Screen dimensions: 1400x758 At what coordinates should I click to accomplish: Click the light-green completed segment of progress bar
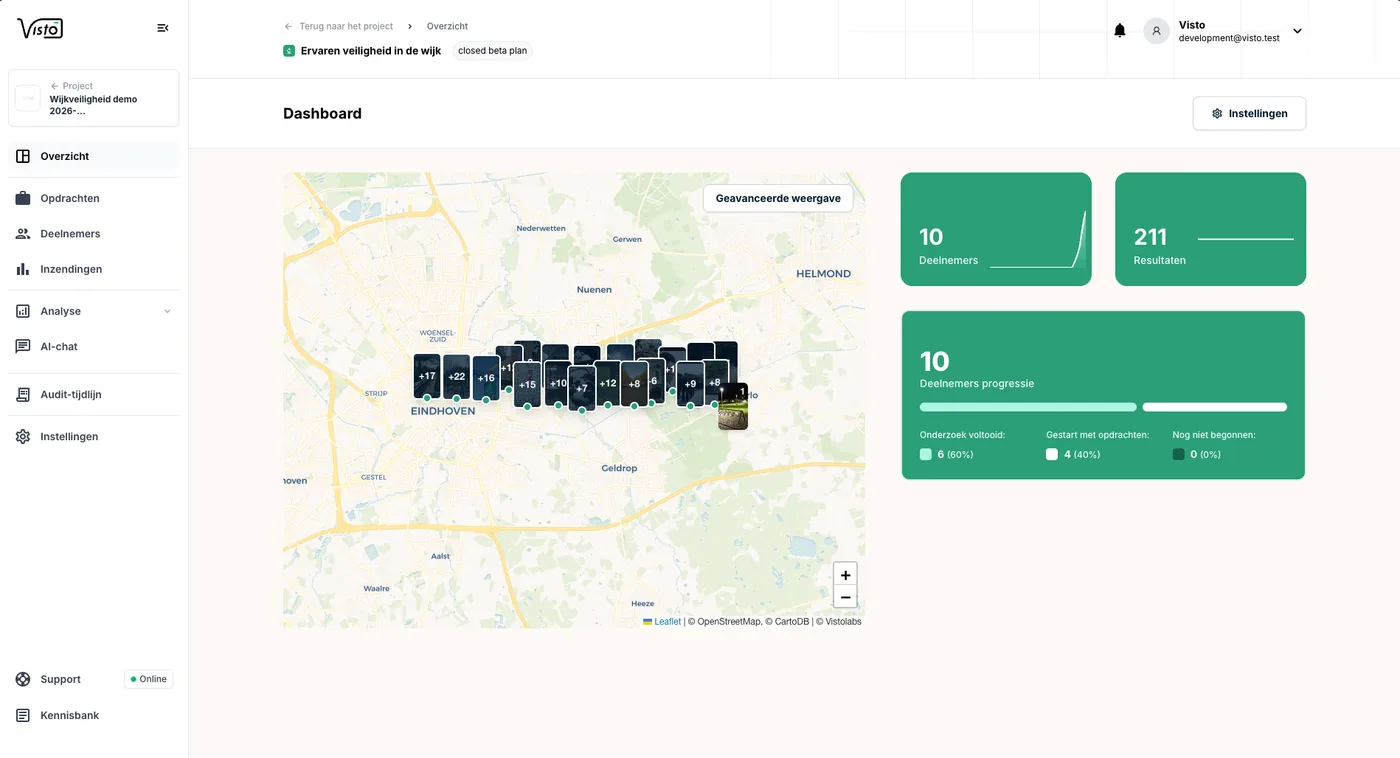1028,407
